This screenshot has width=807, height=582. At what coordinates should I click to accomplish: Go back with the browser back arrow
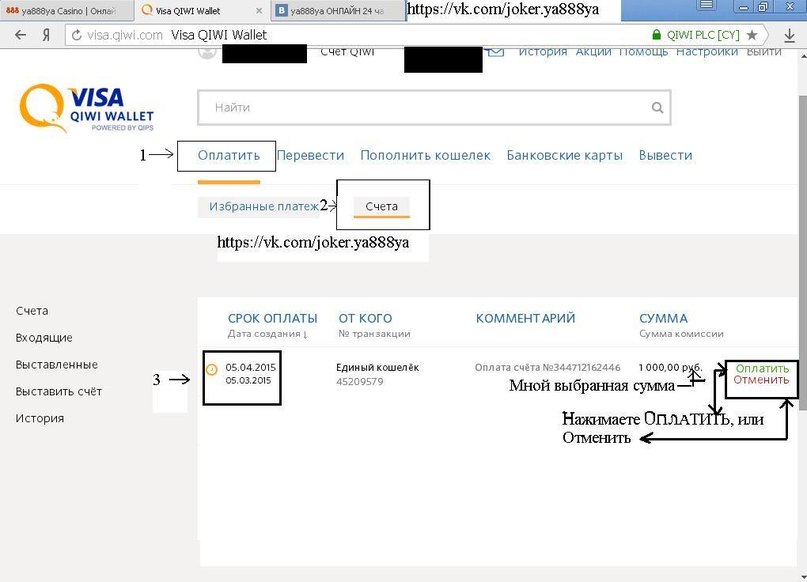pos(20,35)
